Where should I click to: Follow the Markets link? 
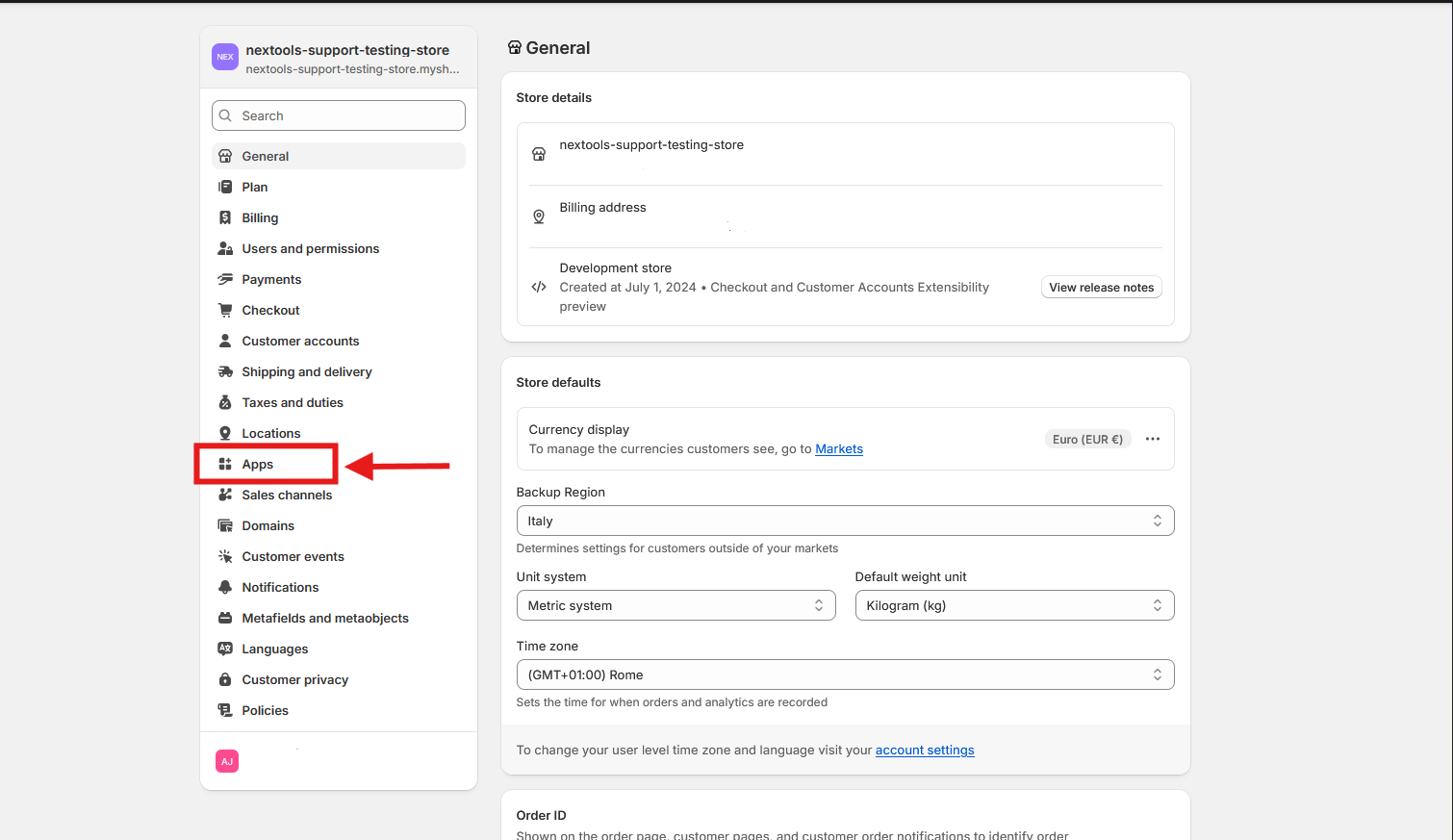839,448
